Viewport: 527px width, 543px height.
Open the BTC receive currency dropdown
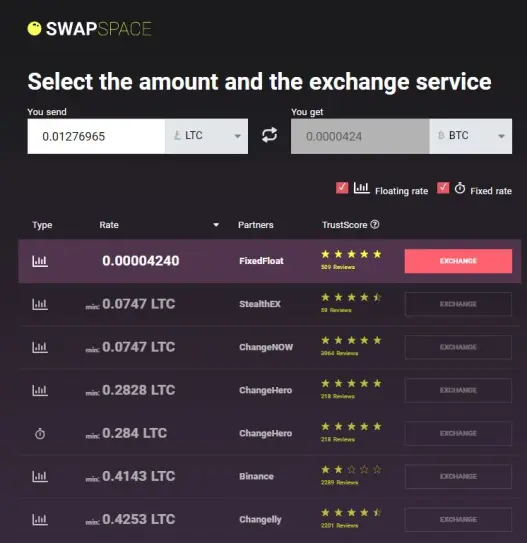(471, 136)
